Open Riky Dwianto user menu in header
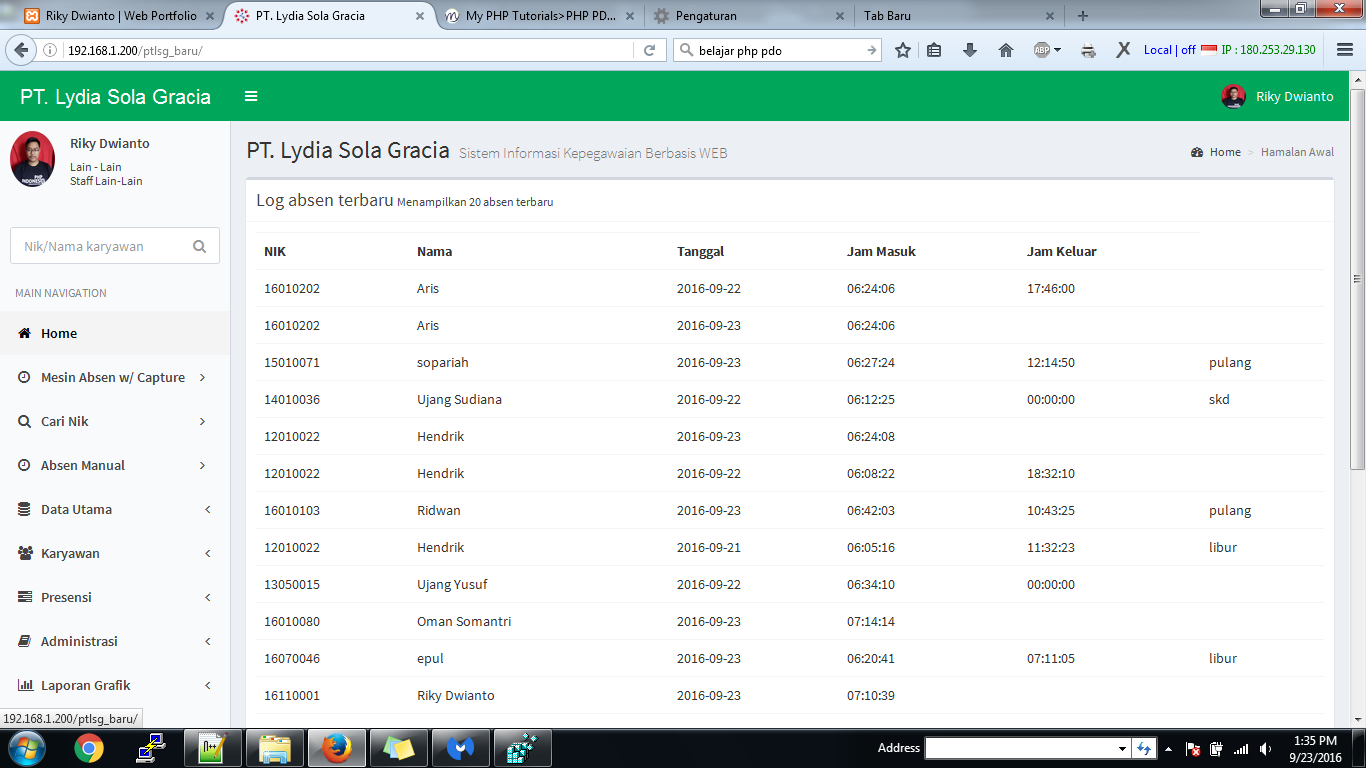This screenshot has height=768, width=1366. click(x=1277, y=96)
